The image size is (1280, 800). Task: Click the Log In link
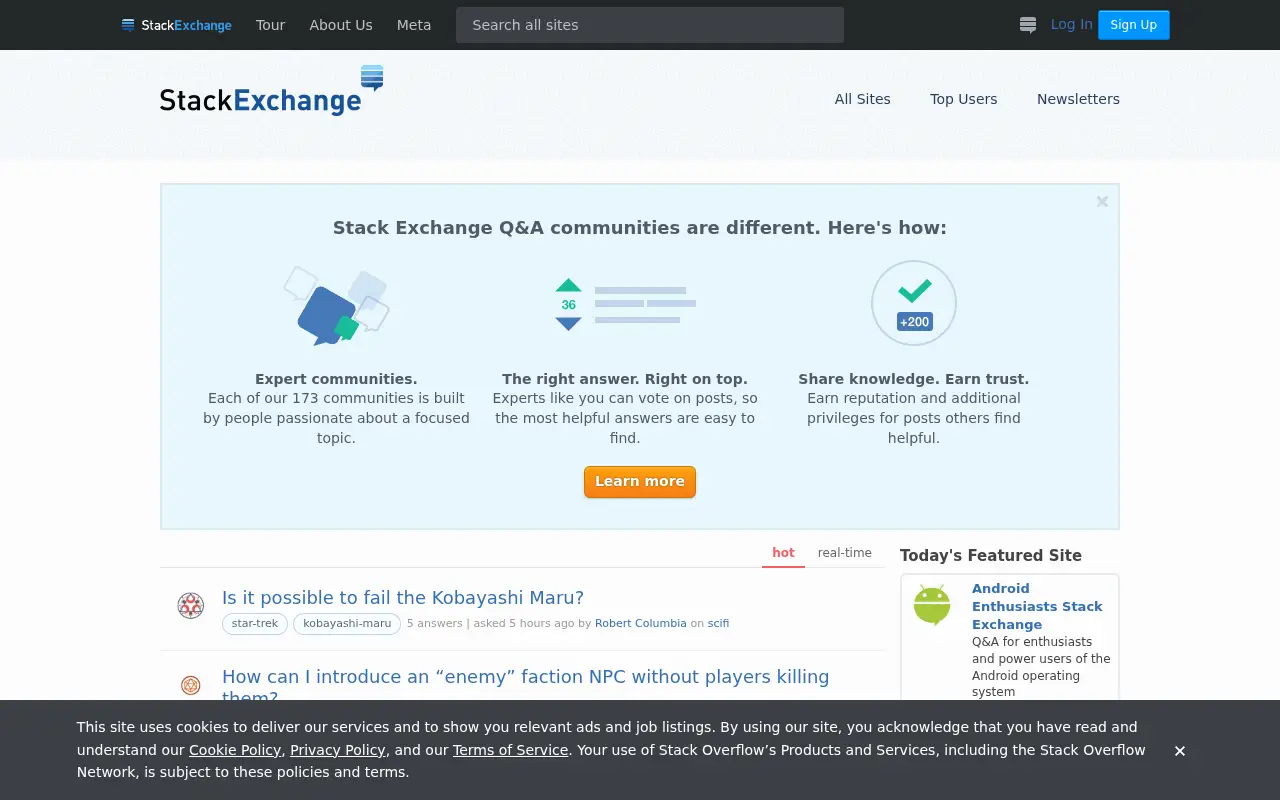(x=1071, y=24)
